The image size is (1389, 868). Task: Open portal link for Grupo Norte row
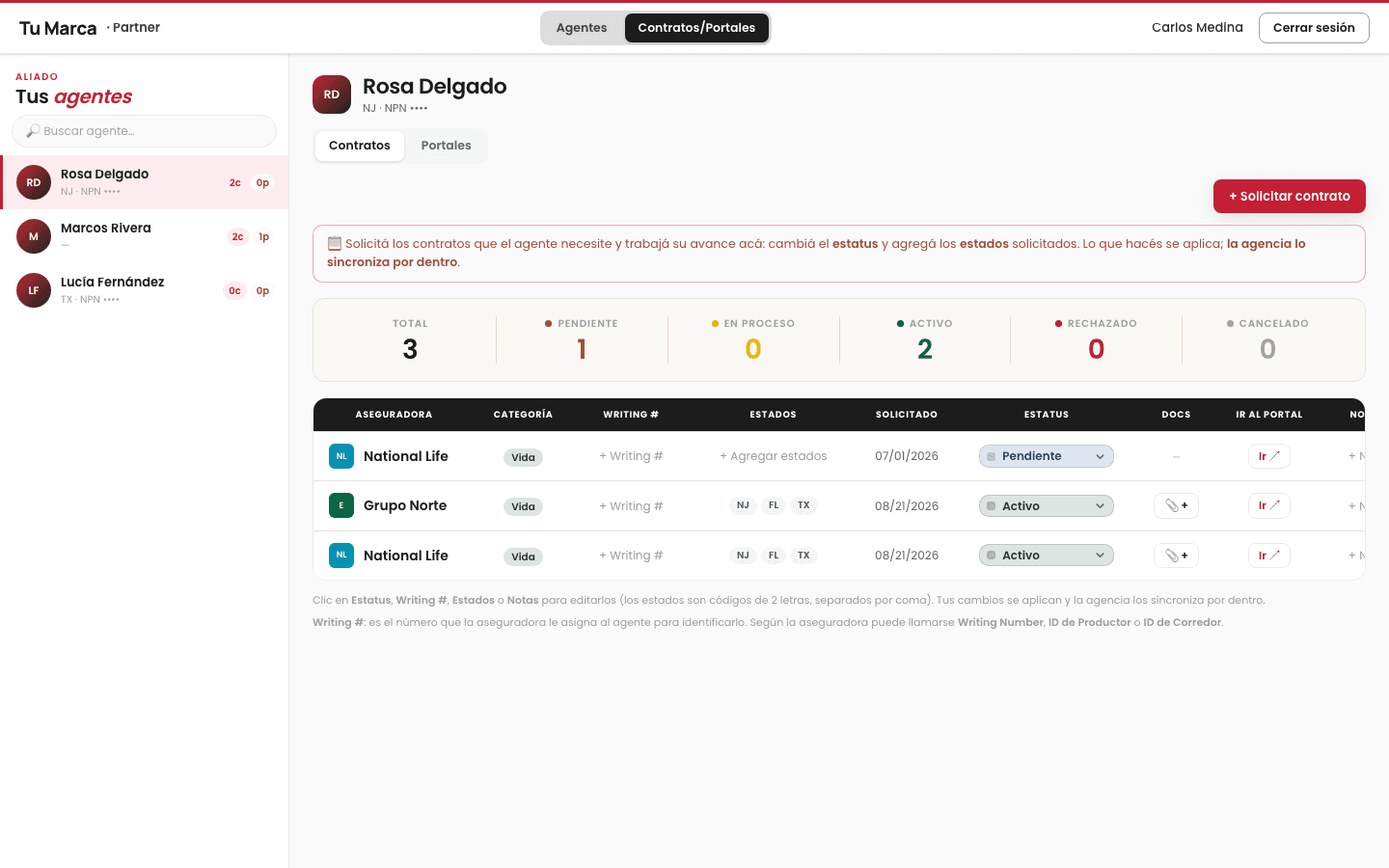(x=1268, y=505)
